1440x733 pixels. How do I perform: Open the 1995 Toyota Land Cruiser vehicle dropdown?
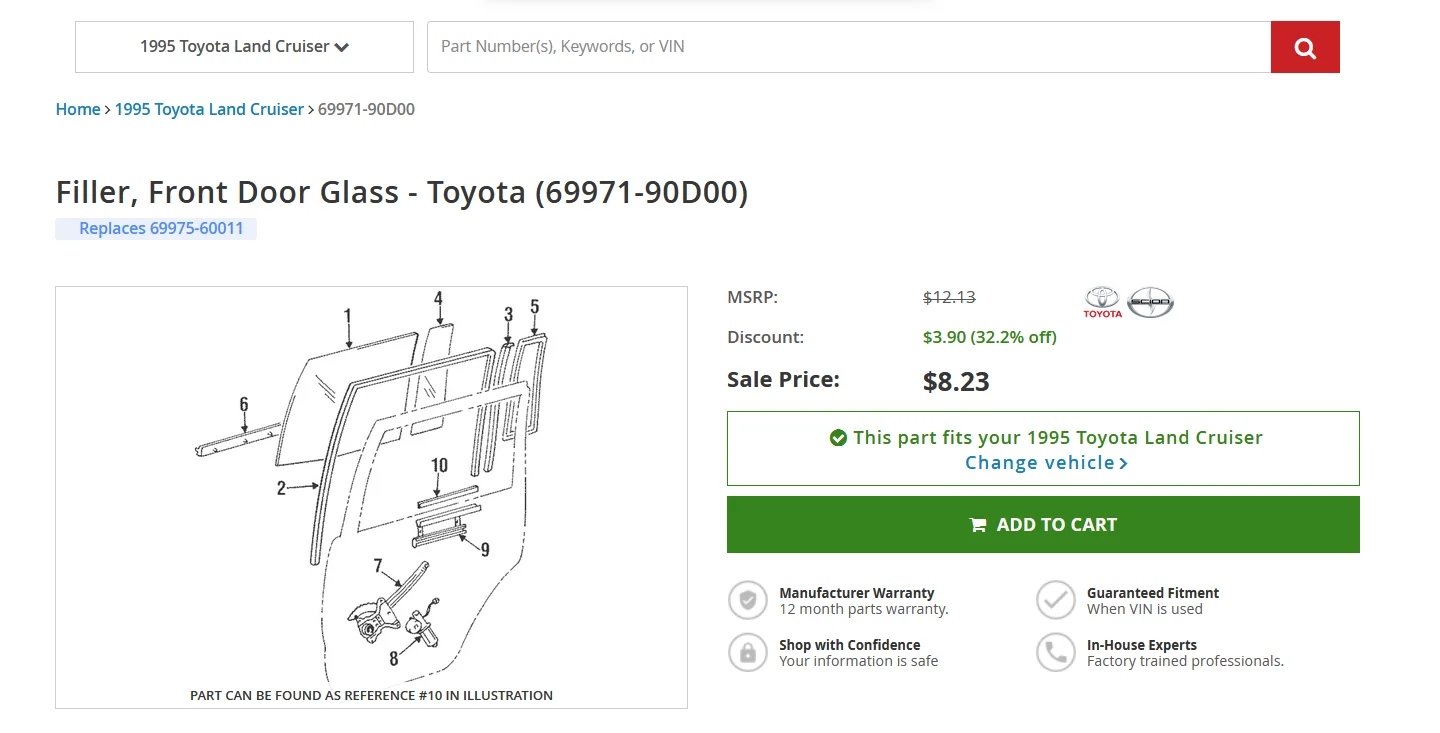(x=244, y=47)
